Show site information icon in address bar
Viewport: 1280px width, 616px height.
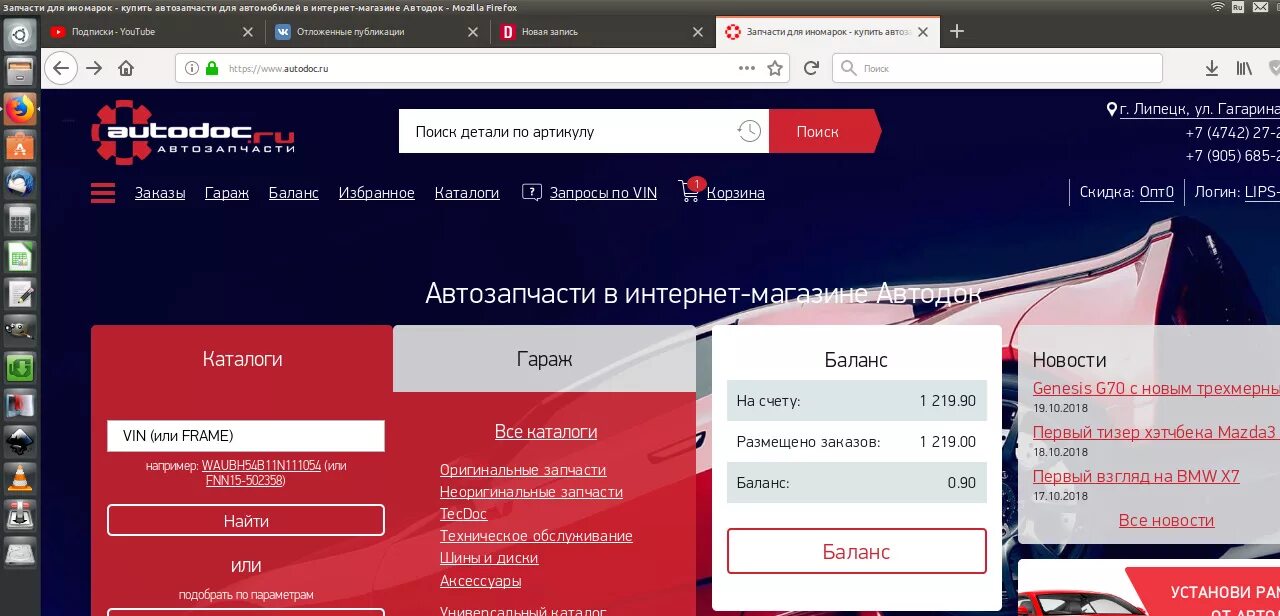191,68
